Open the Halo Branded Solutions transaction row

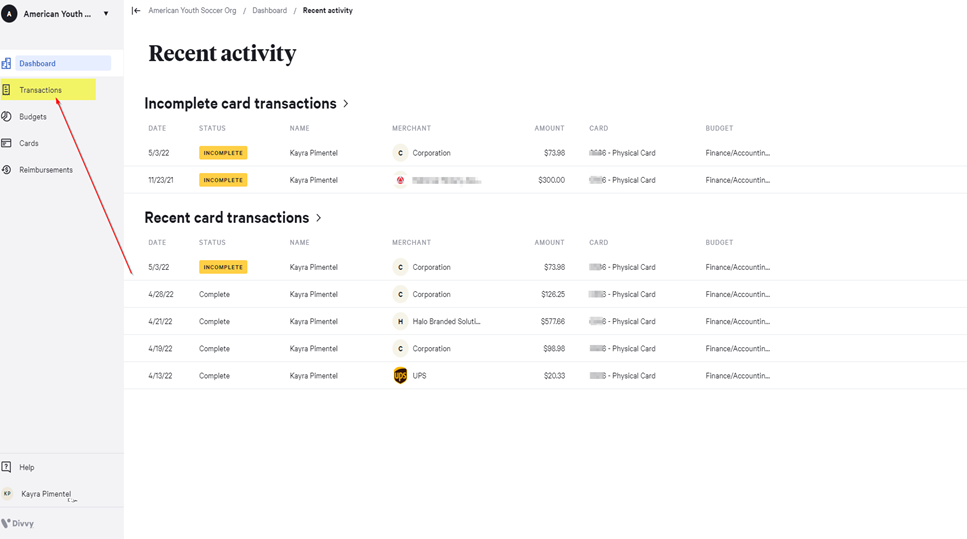click(446, 322)
